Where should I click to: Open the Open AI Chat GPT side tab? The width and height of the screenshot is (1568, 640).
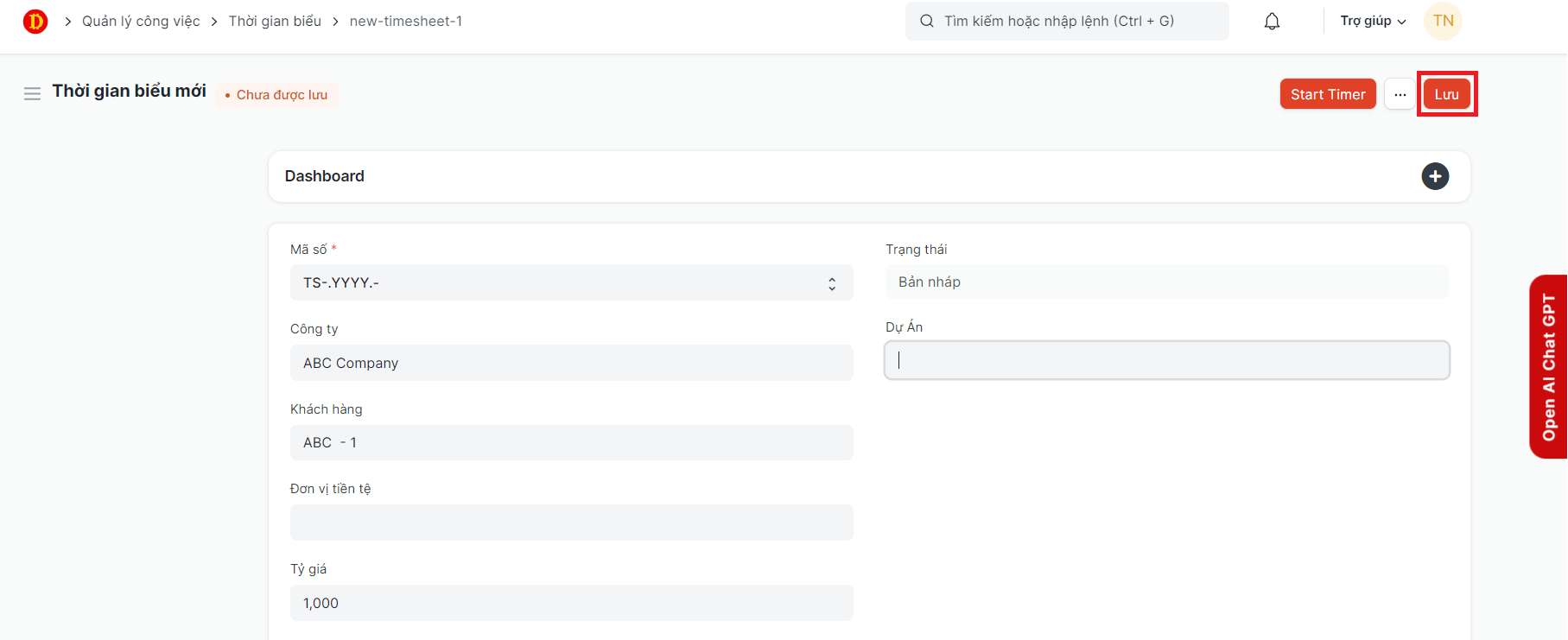[x=1548, y=366]
